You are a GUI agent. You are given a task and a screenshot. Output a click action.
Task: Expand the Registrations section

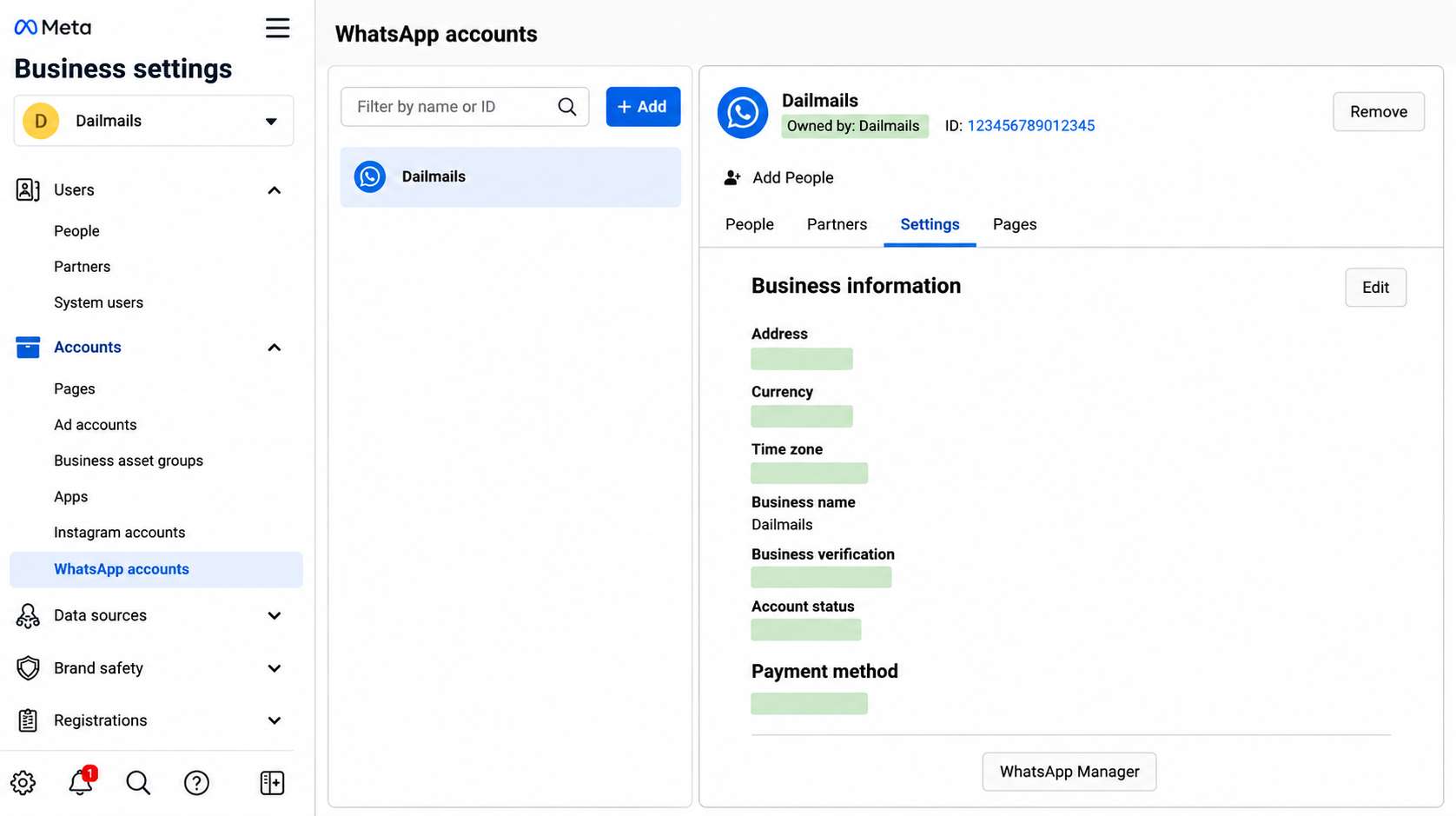pyautogui.click(x=275, y=720)
